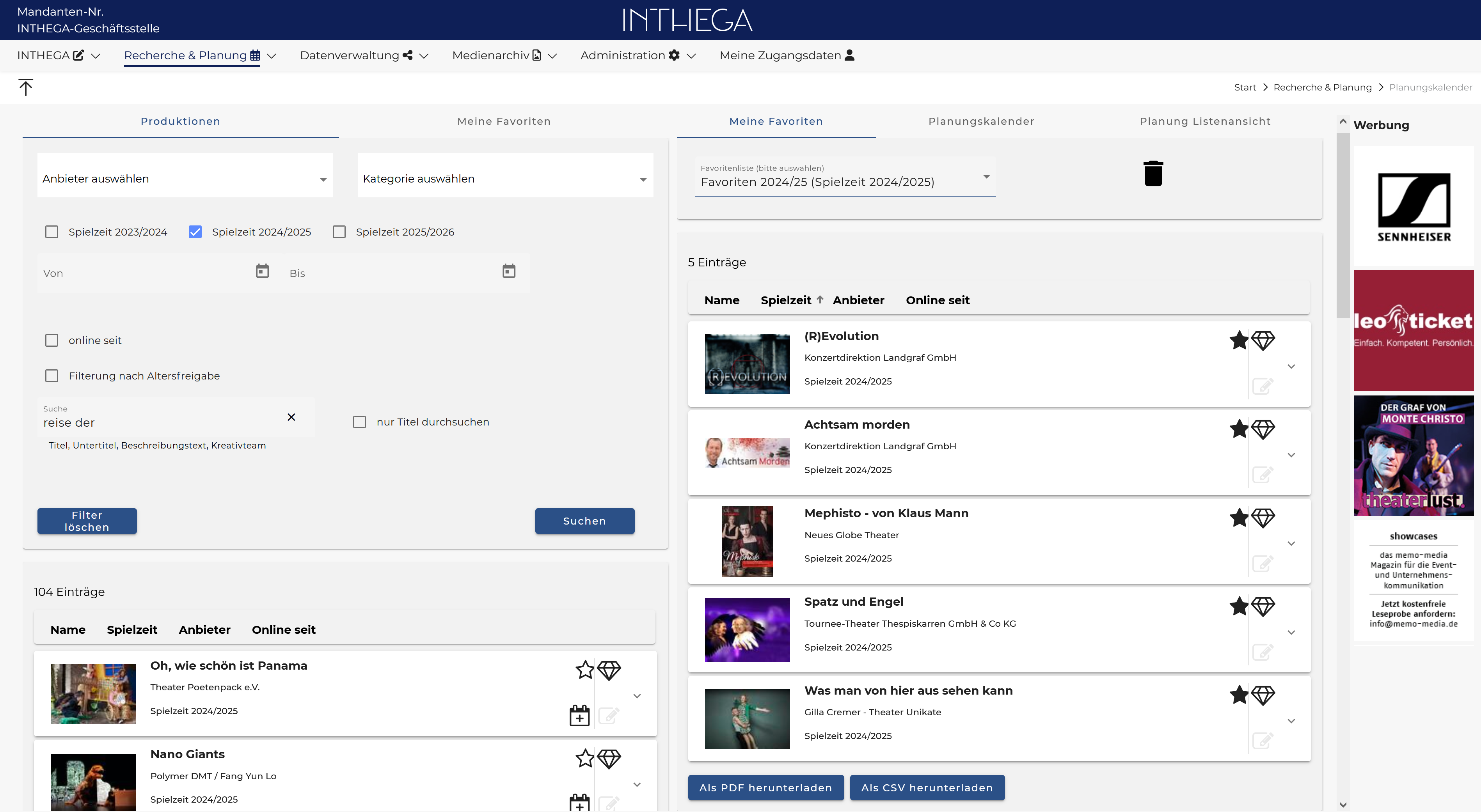Viewport: 1481px width, 812px height.
Task: Open Favoritenliste selection dropdown
Action: point(845,177)
